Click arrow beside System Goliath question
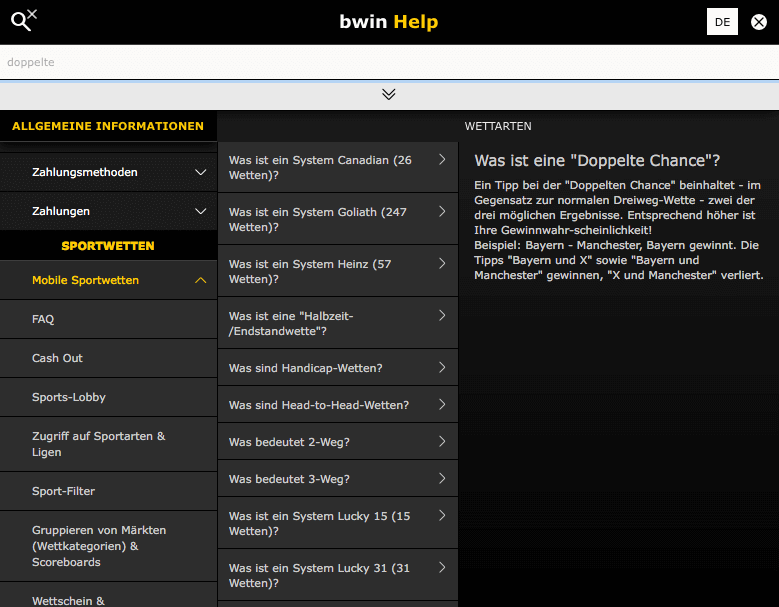Viewport: 779px width, 607px height. [442, 212]
